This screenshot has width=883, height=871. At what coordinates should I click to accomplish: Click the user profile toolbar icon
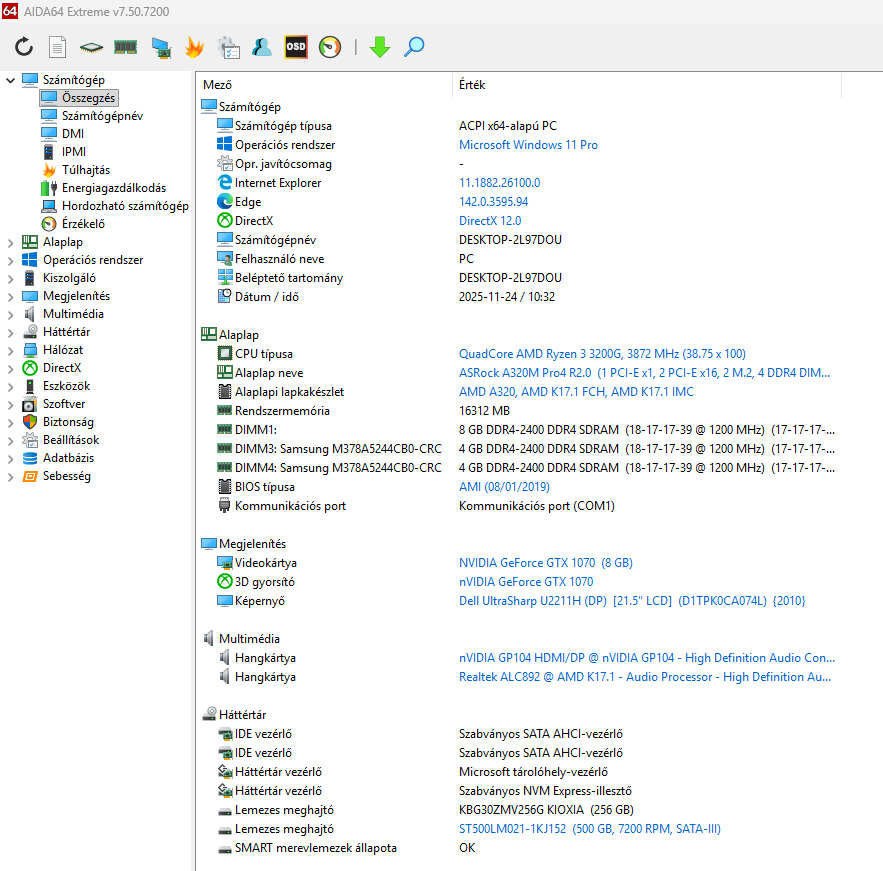262,47
